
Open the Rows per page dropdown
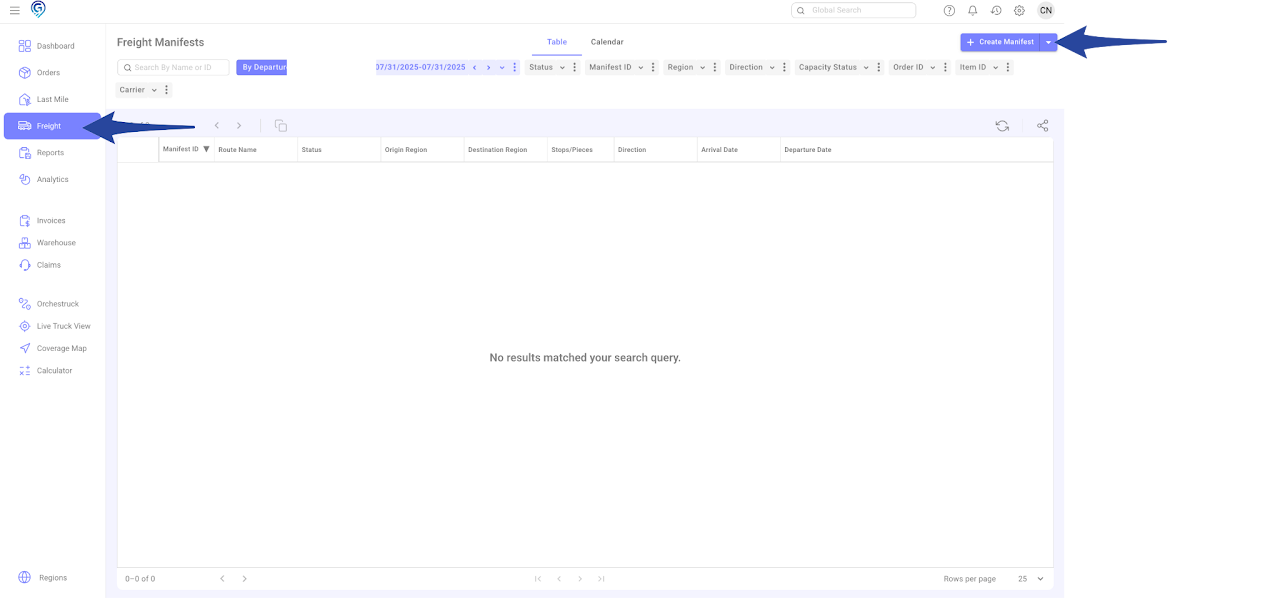tap(1031, 579)
